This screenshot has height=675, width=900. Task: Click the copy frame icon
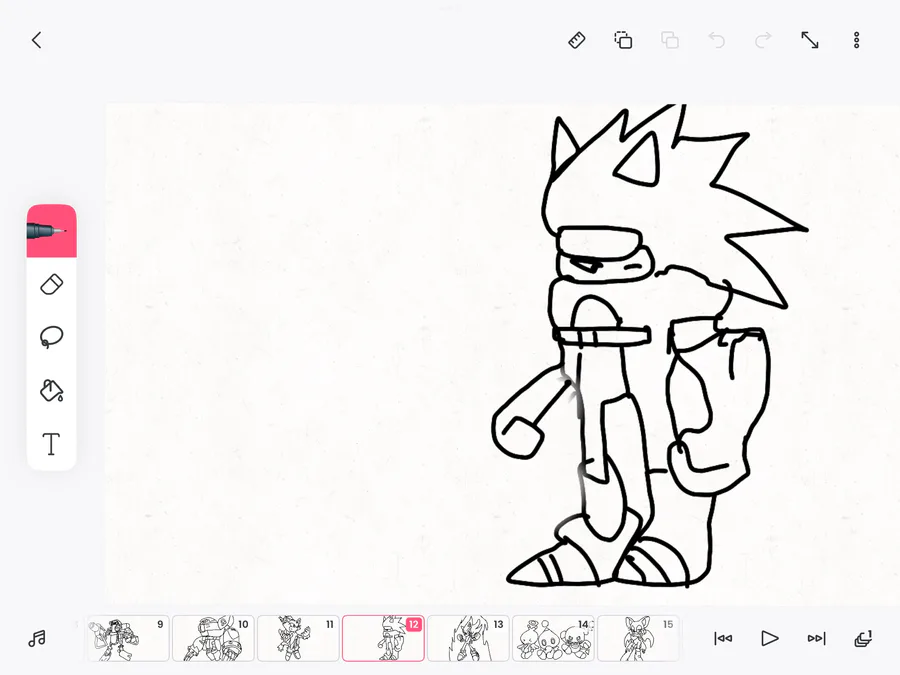pos(623,40)
